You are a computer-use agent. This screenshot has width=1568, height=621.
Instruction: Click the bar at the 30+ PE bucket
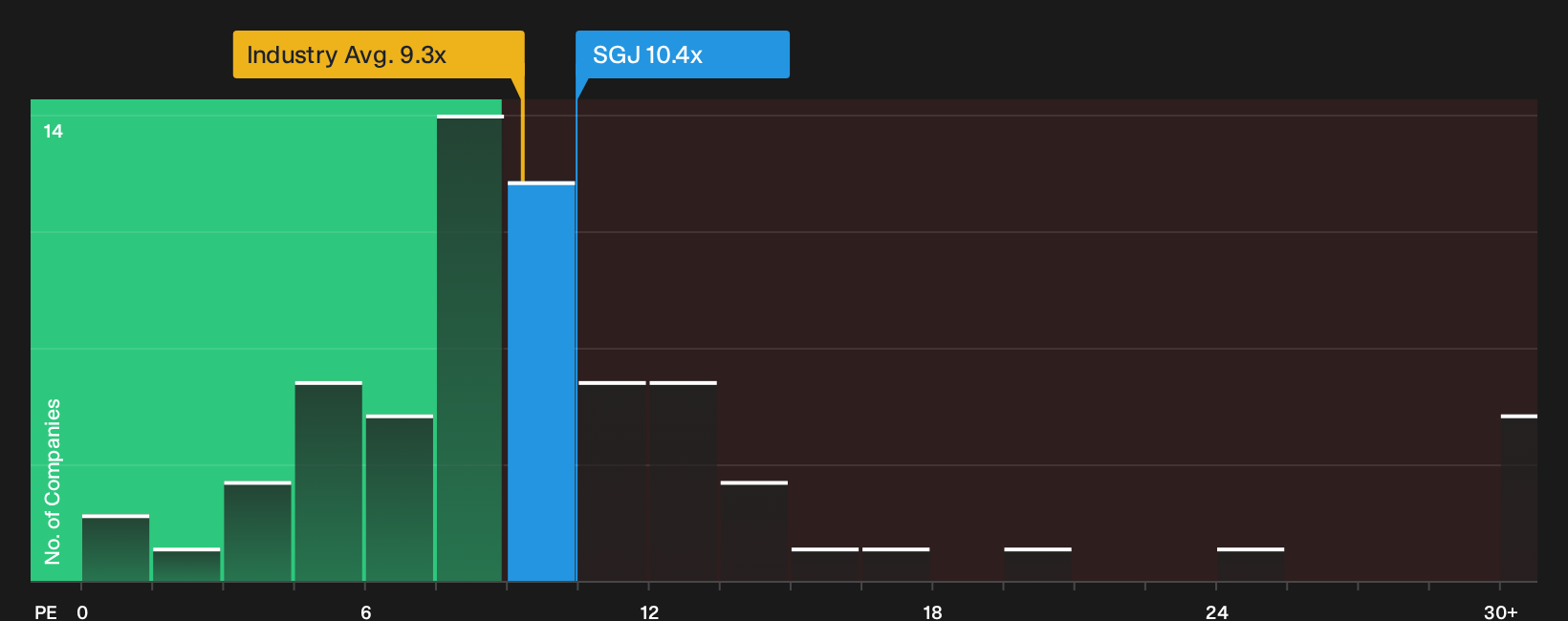(x=1519, y=498)
